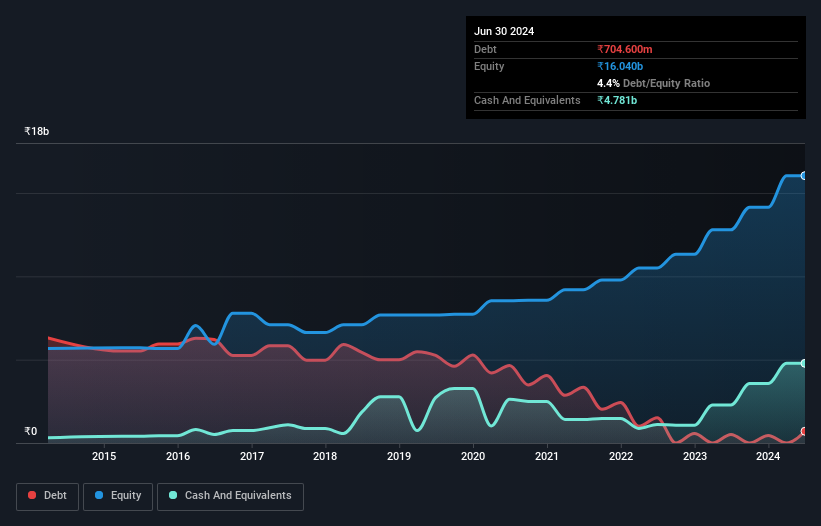821x526 pixels.
Task: Click the red Debt legend dot
Action: pyautogui.click(x=32, y=495)
